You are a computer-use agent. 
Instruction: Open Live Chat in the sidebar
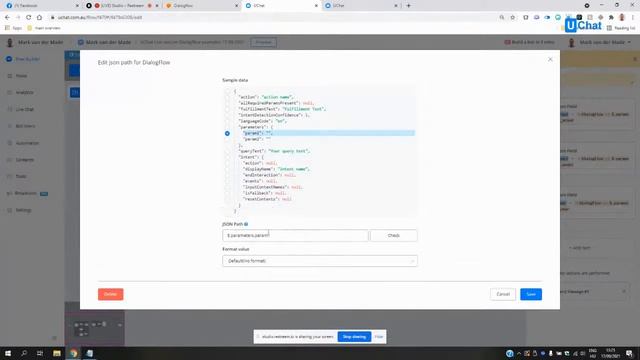(20, 109)
